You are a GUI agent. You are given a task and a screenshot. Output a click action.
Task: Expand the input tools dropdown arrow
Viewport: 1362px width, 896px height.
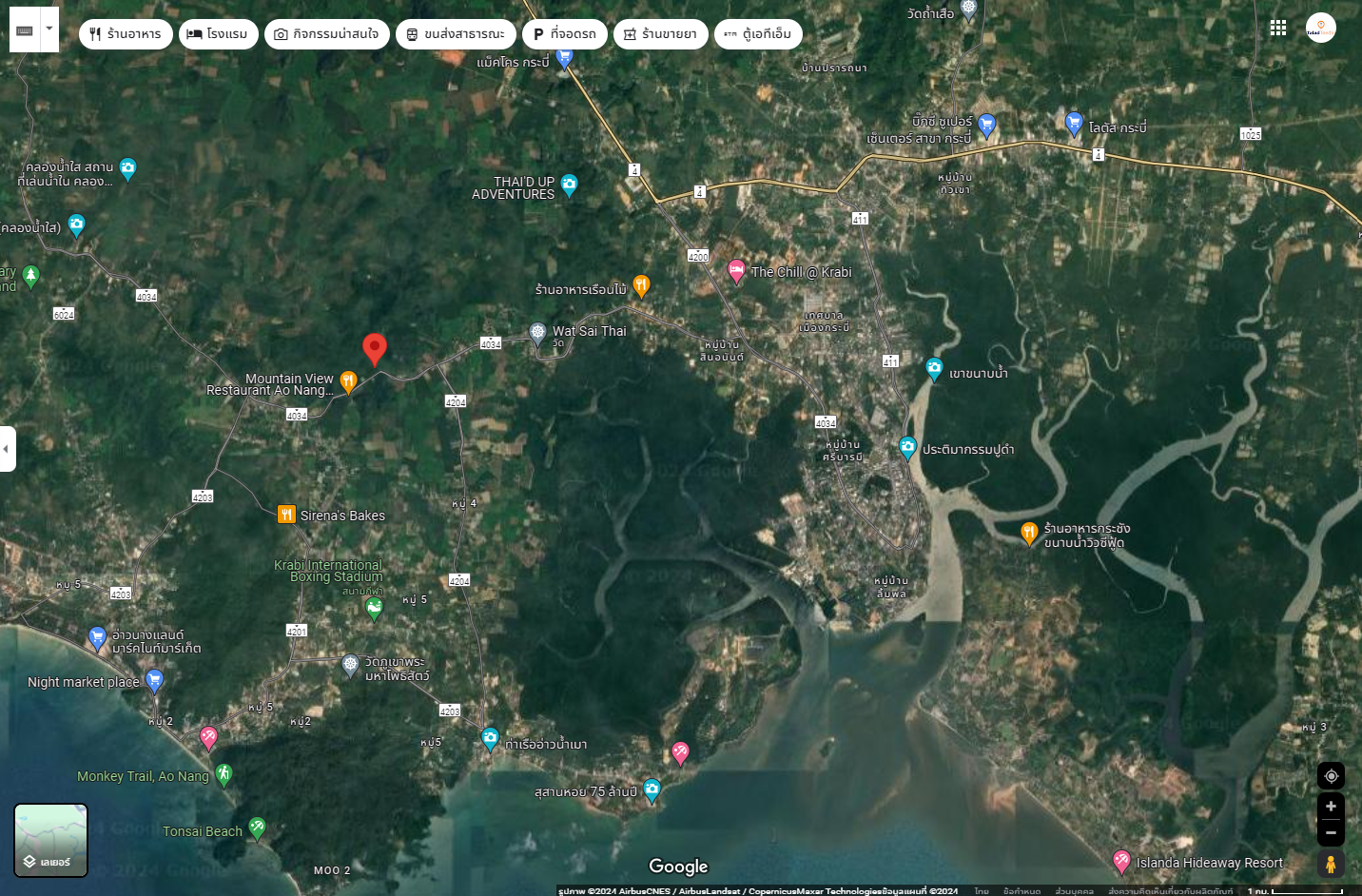coord(49,29)
